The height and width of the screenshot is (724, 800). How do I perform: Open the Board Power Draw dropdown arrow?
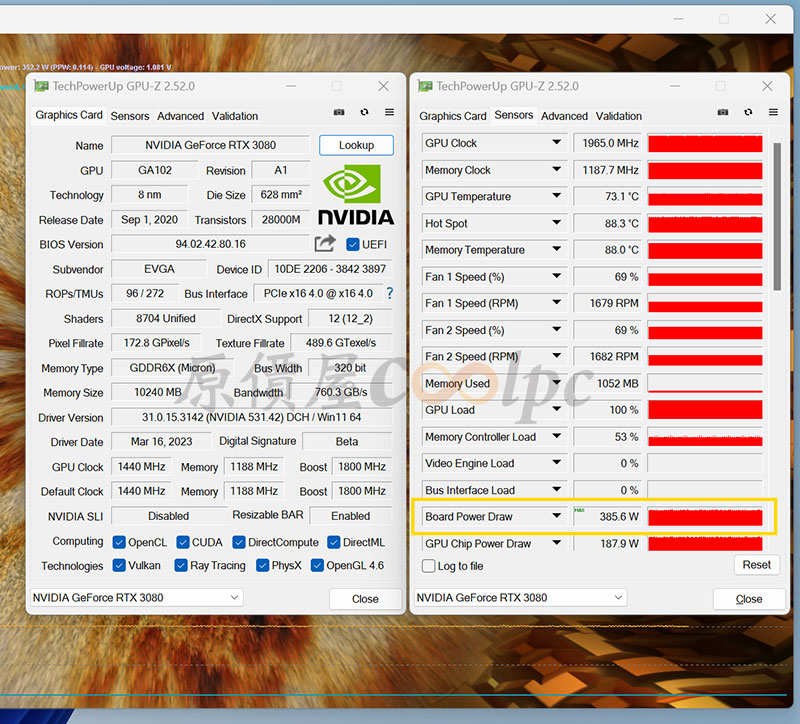tap(557, 516)
